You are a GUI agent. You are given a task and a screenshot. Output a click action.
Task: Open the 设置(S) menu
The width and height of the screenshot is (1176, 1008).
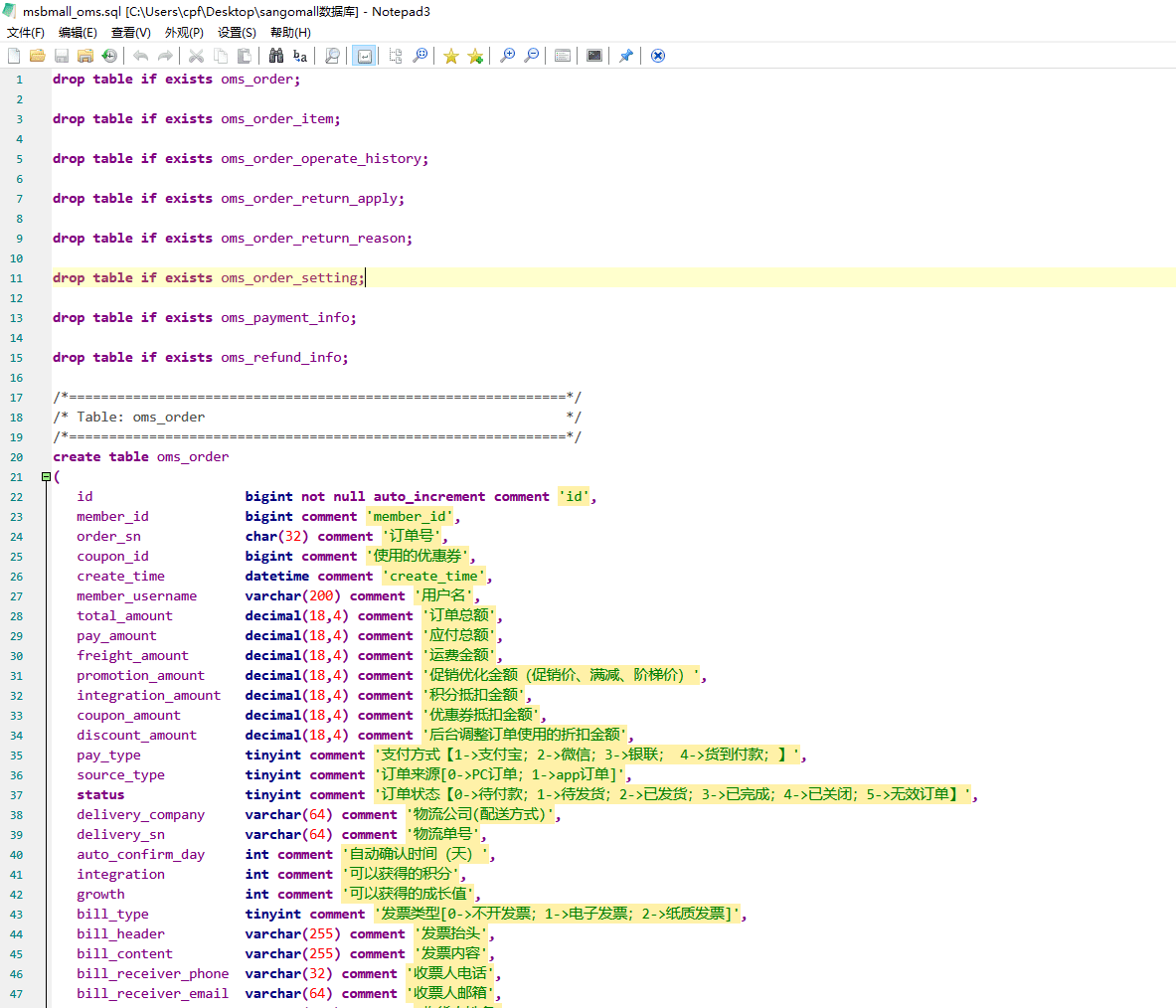(x=237, y=32)
